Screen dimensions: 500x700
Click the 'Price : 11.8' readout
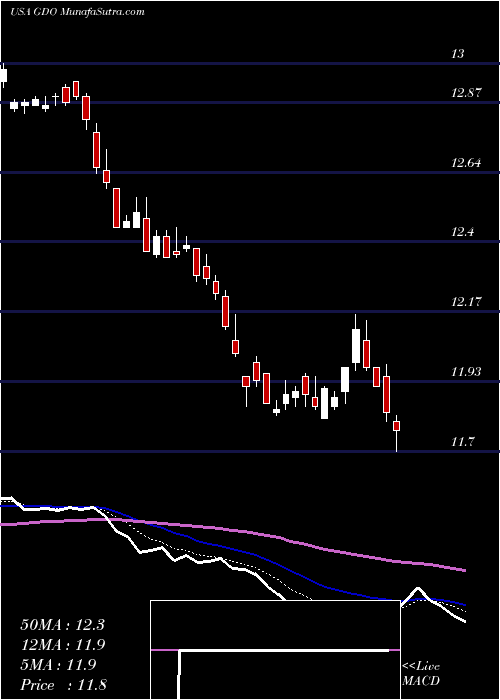(63, 685)
